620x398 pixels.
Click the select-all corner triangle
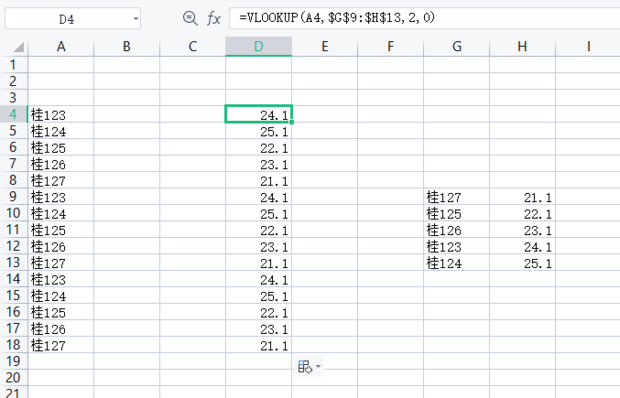[x=19, y=47]
